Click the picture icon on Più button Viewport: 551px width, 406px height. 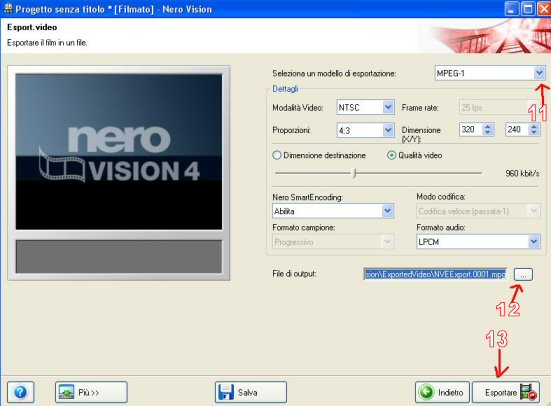pos(66,392)
